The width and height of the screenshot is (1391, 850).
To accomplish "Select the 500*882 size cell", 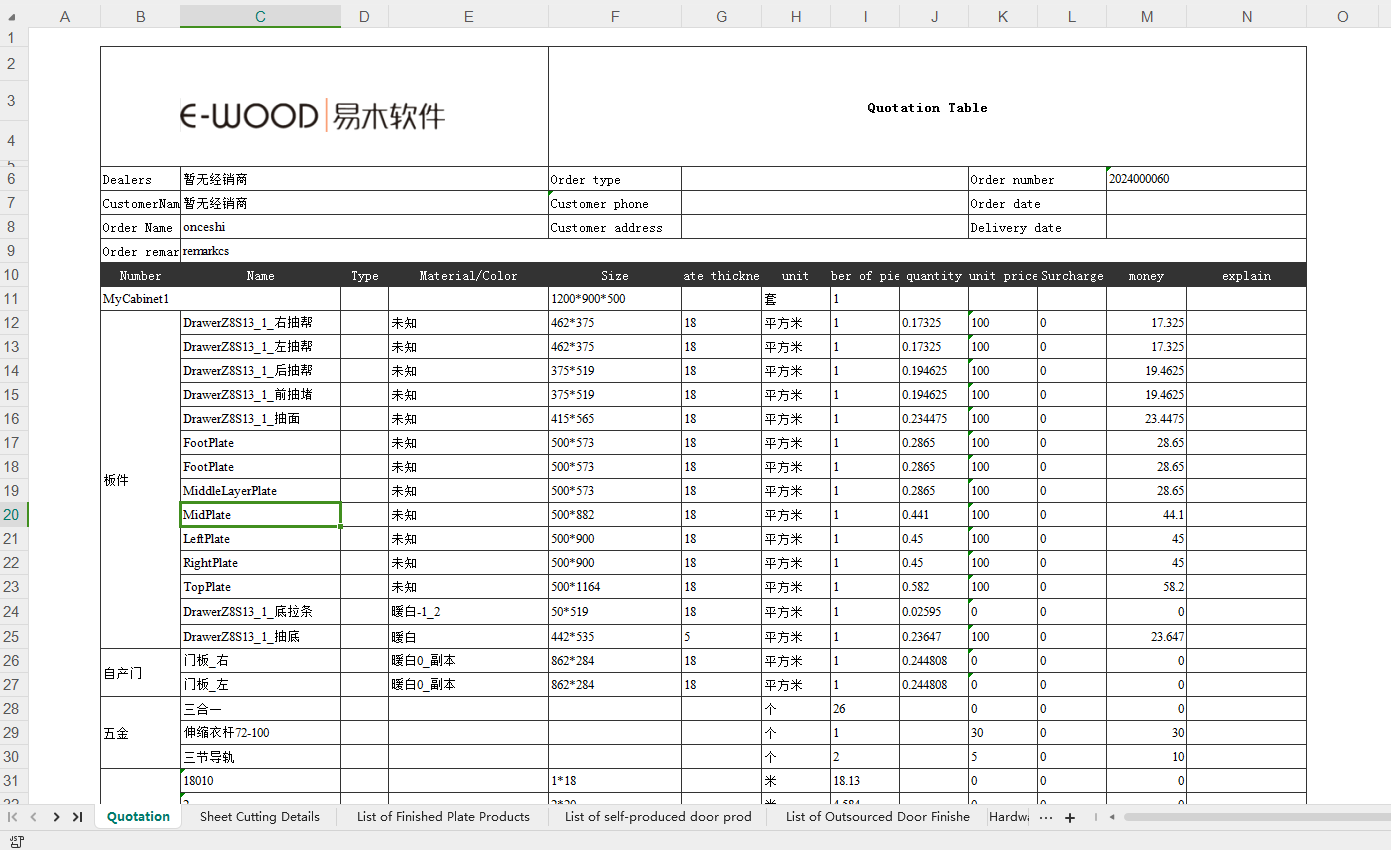I will pos(615,515).
